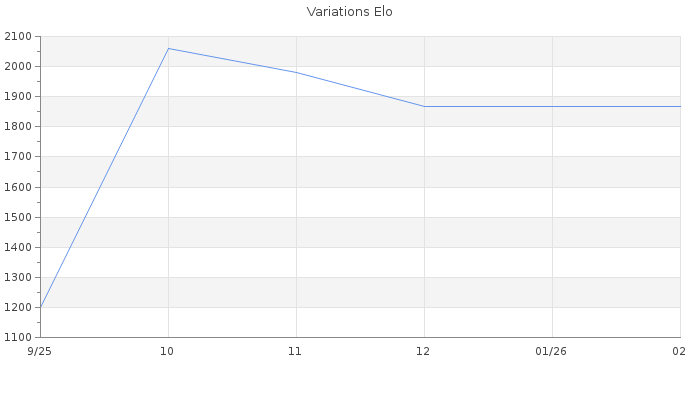Click the "11" x-axis month label
This screenshot has height=400, width=700.
point(296,351)
